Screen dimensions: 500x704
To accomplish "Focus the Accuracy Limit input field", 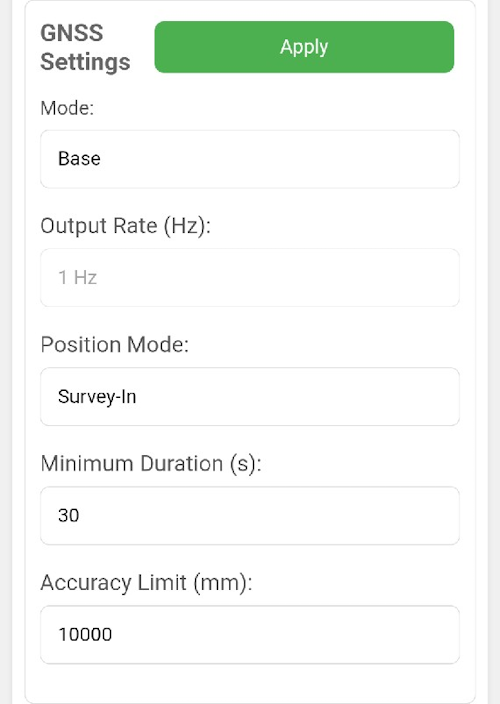I will [250, 634].
